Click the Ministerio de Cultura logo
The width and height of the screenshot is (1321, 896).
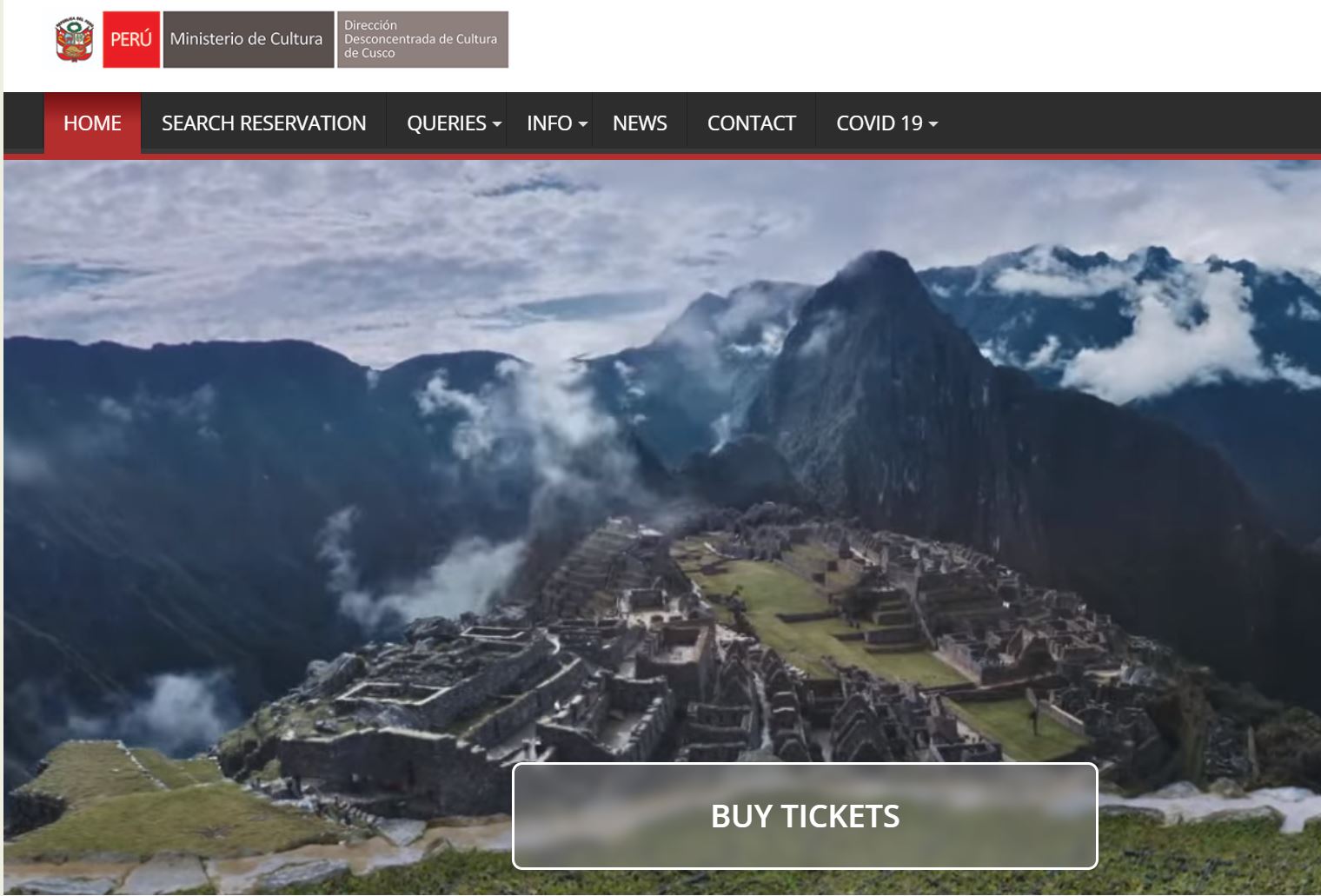click(249, 39)
